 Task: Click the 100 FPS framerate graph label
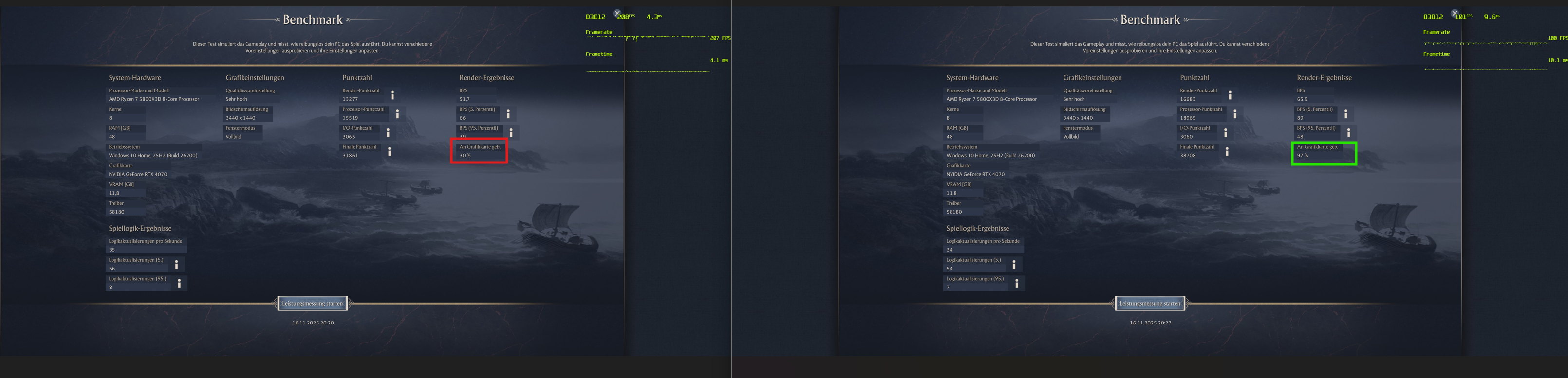coord(1558,38)
